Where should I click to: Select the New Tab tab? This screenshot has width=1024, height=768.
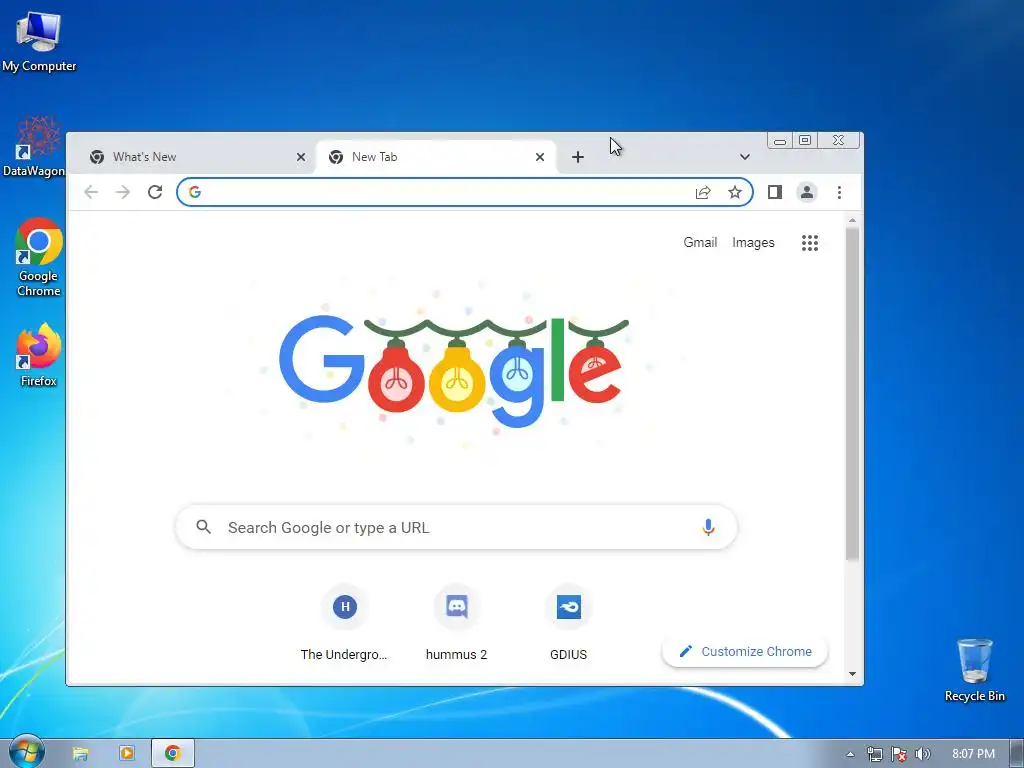click(436, 157)
